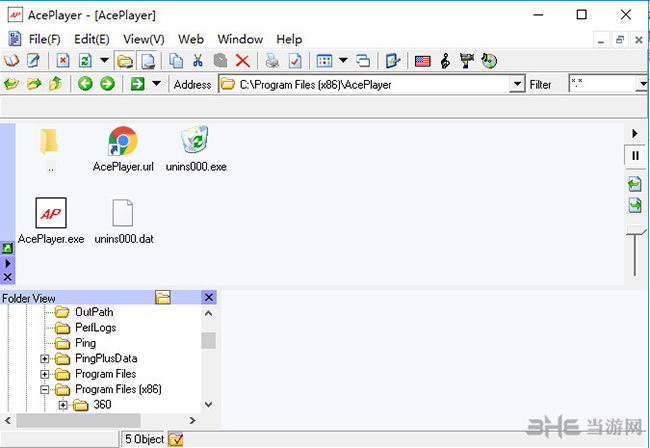This screenshot has height=448, width=650.
Task: Expand the PingPlusData tree node
Action: (45, 358)
